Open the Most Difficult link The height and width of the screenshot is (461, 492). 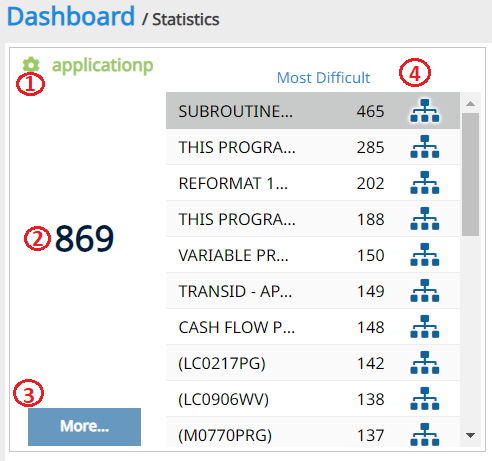(x=323, y=78)
